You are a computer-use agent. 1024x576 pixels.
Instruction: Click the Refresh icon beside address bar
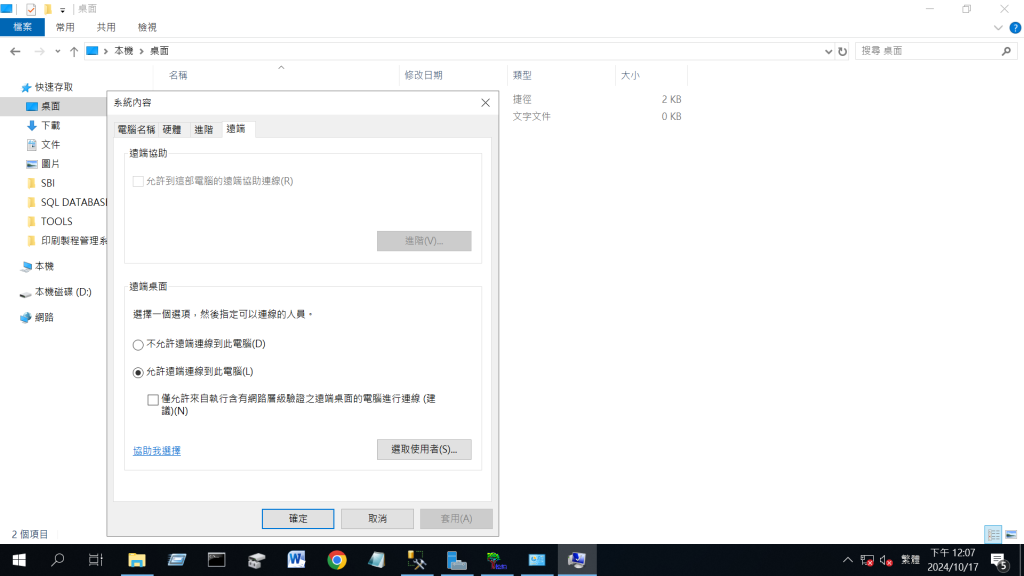click(843, 51)
